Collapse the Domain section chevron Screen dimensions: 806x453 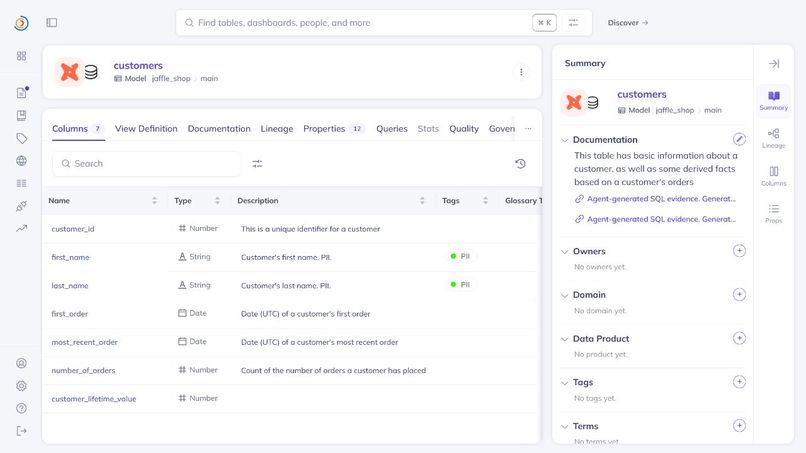pyautogui.click(x=564, y=295)
